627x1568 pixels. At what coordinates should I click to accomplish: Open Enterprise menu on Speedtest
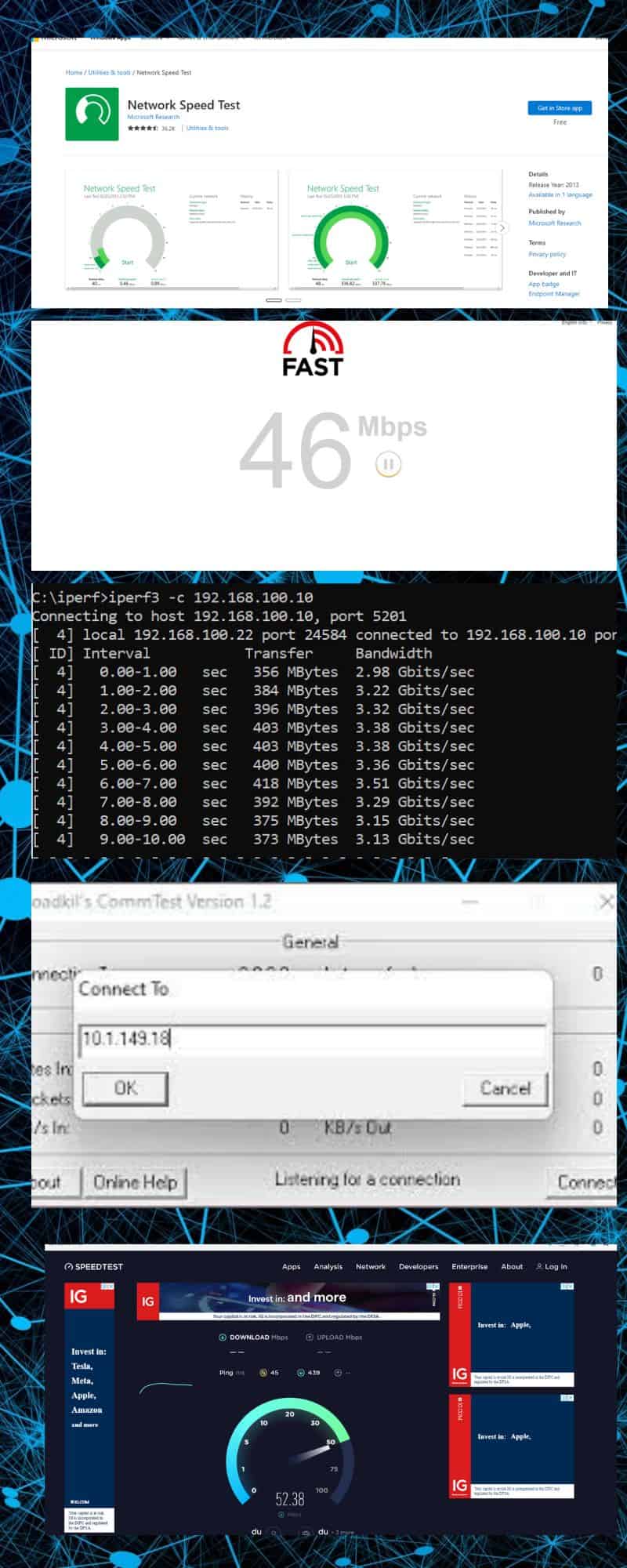pos(469,1266)
